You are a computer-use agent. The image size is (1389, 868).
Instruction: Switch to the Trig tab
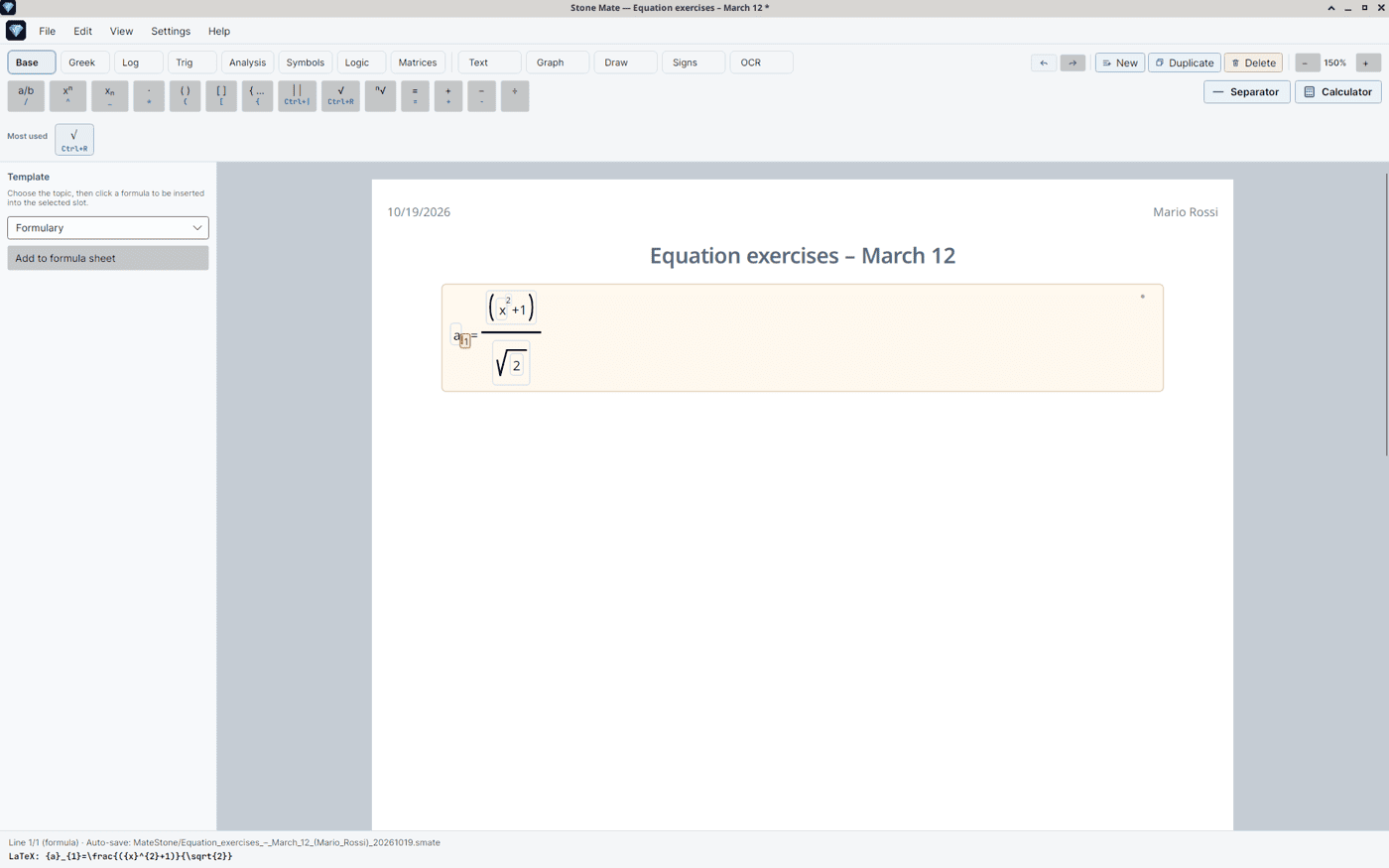click(x=191, y=62)
